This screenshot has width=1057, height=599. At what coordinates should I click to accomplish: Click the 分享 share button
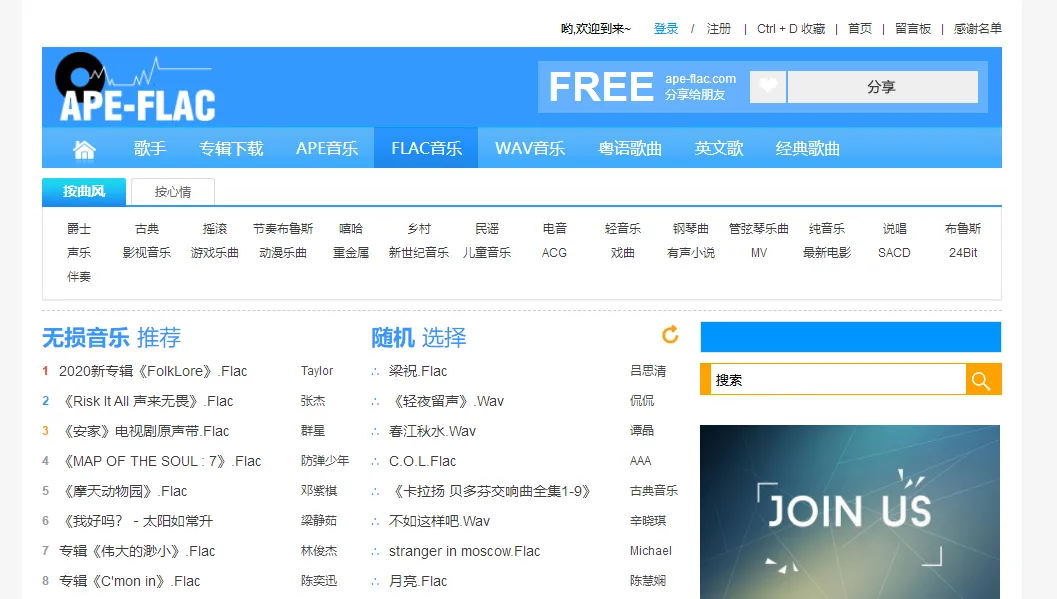[x=883, y=87]
